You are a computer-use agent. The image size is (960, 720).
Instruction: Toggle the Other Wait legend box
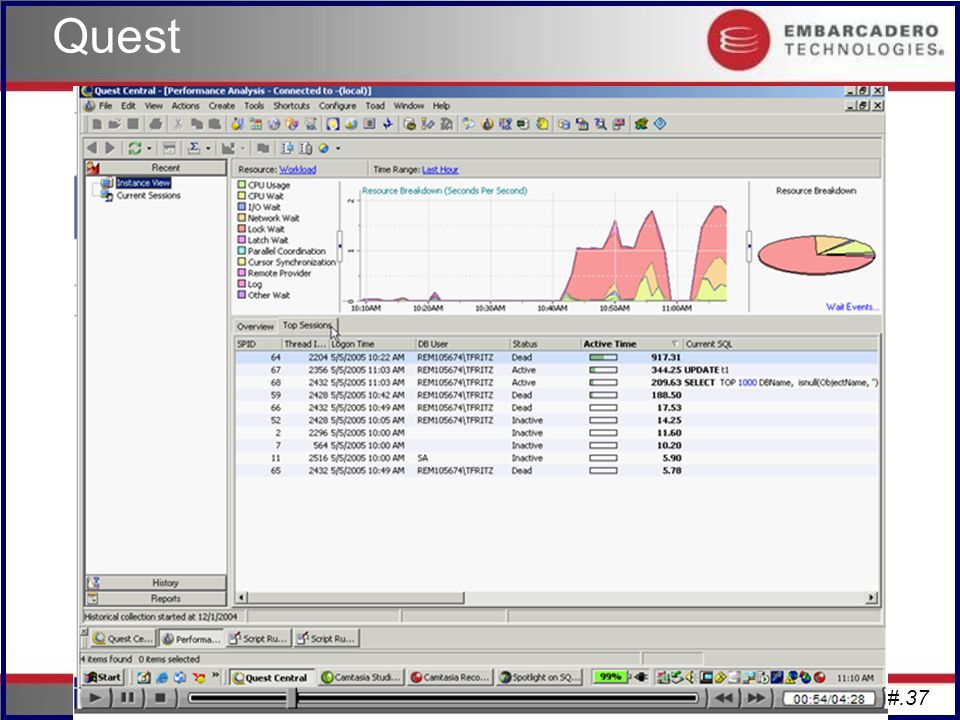(241, 295)
